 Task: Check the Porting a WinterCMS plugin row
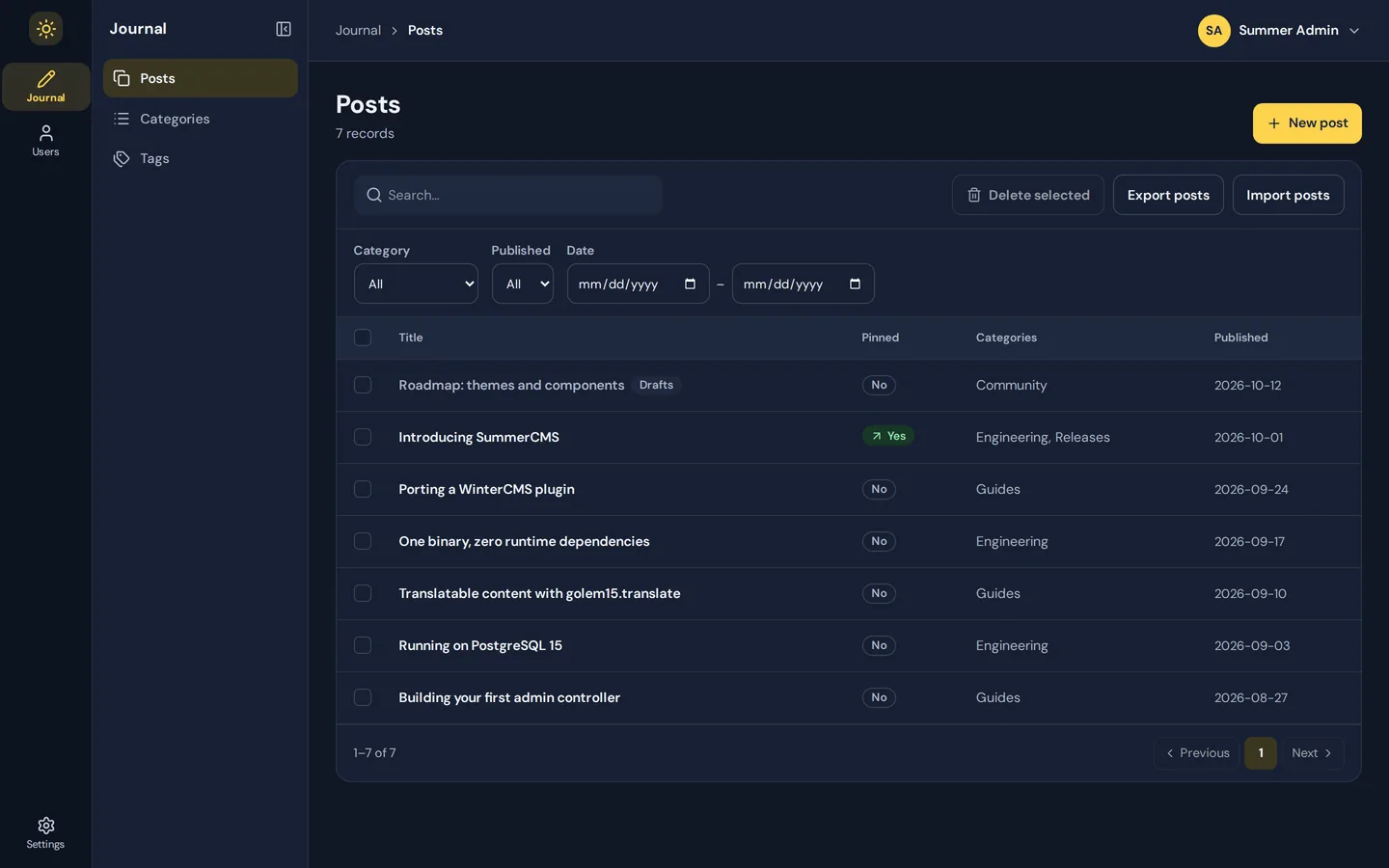363,489
